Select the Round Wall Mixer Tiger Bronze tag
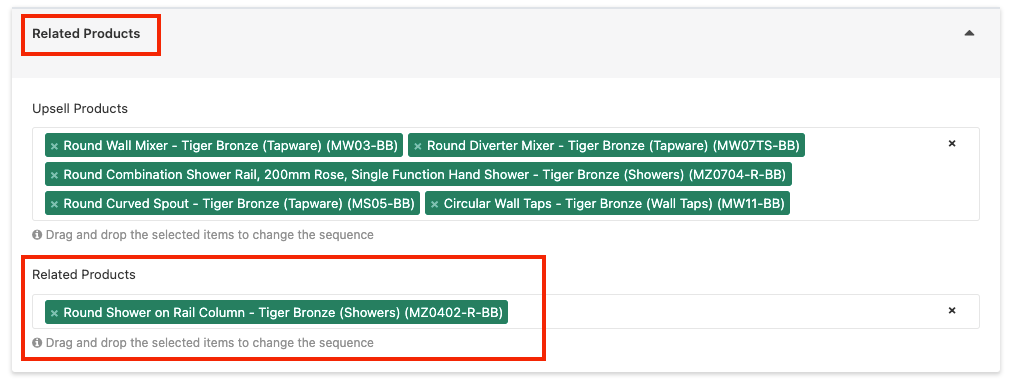Image resolution: width=1010 pixels, height=382 pixels. pyautogui.click(x=224, y=146)
